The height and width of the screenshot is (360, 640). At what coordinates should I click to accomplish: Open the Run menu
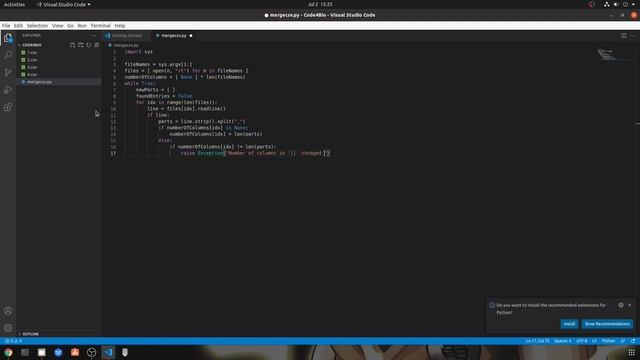coord(82,25)
